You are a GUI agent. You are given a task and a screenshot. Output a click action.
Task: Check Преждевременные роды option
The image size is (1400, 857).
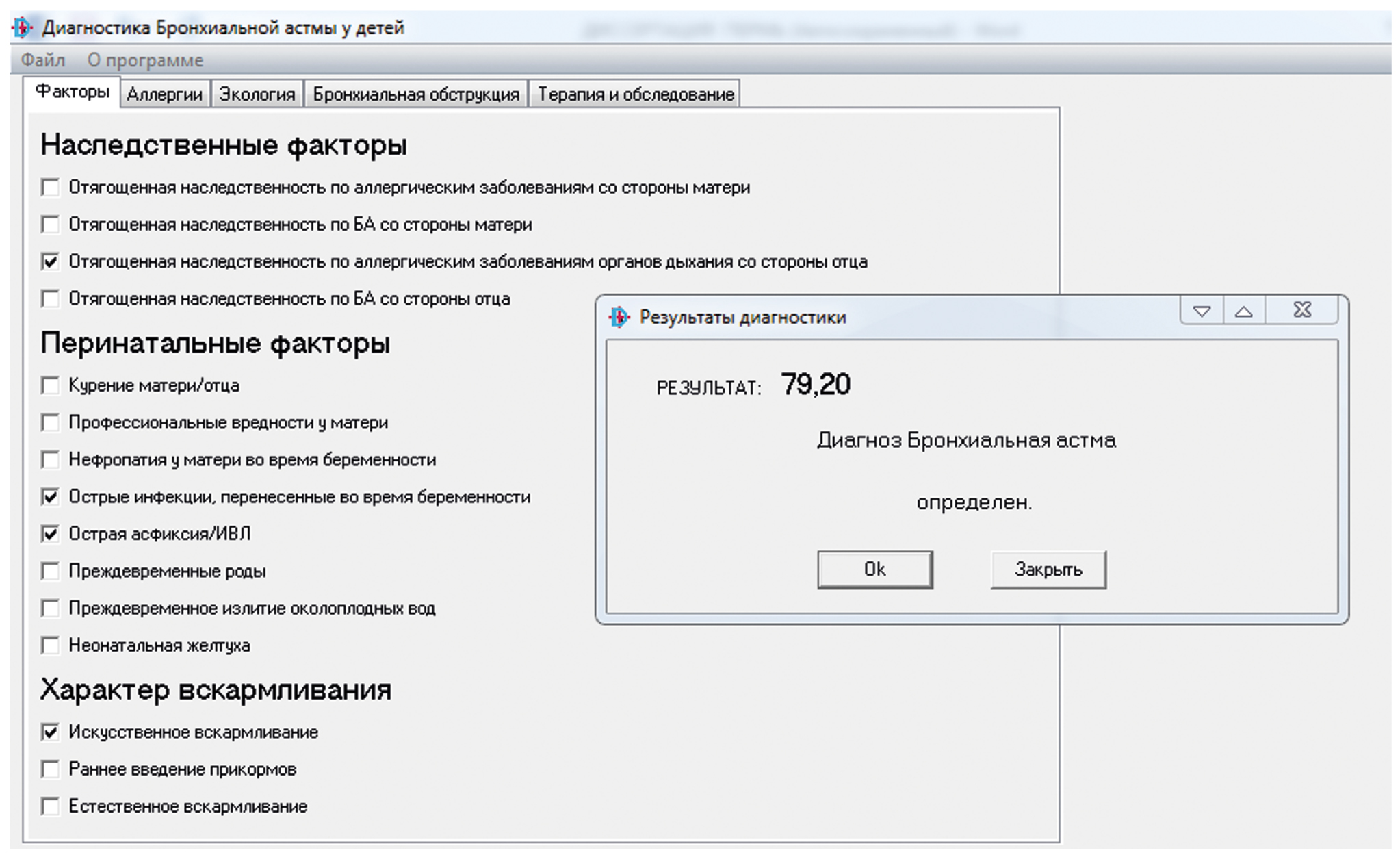[x=50, y=571]
